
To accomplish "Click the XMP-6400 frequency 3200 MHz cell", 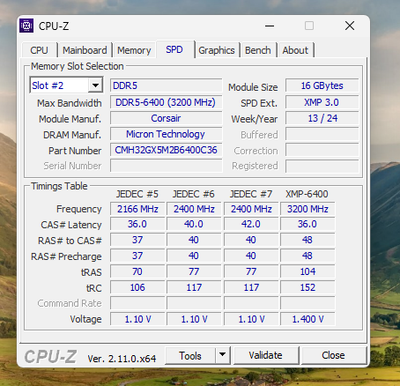I will pyautogui.click(x=308, y=209).
